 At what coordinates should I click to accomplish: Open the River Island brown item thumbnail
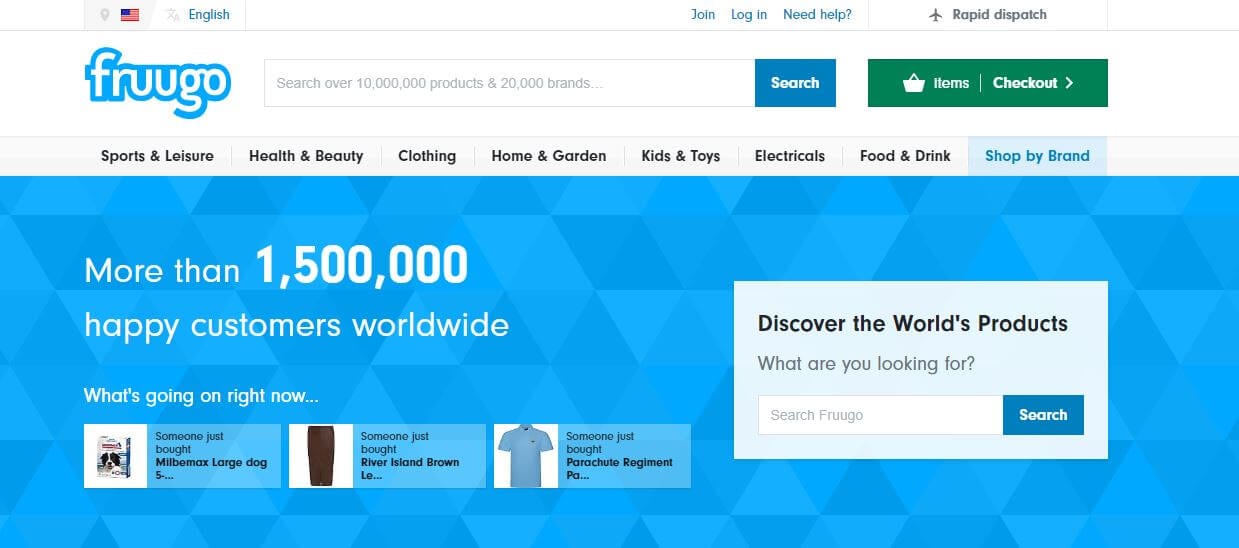(x=321, y=456)
